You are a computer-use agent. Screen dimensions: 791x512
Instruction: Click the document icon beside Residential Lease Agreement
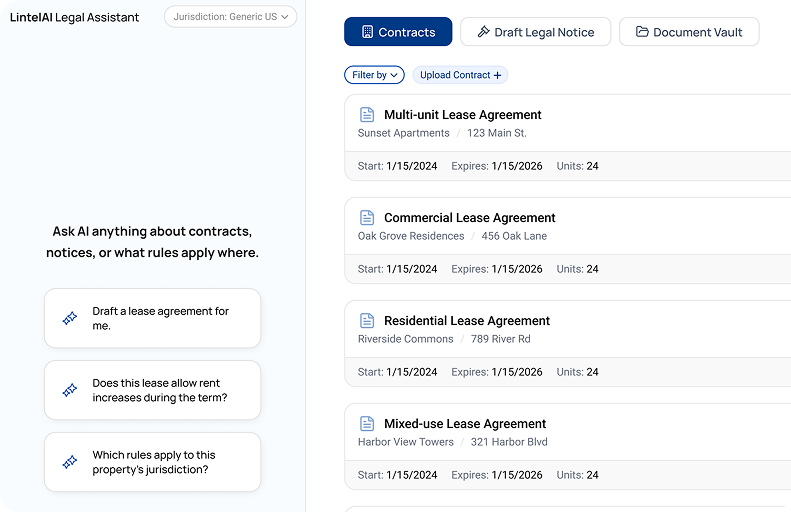coord(367,321)
